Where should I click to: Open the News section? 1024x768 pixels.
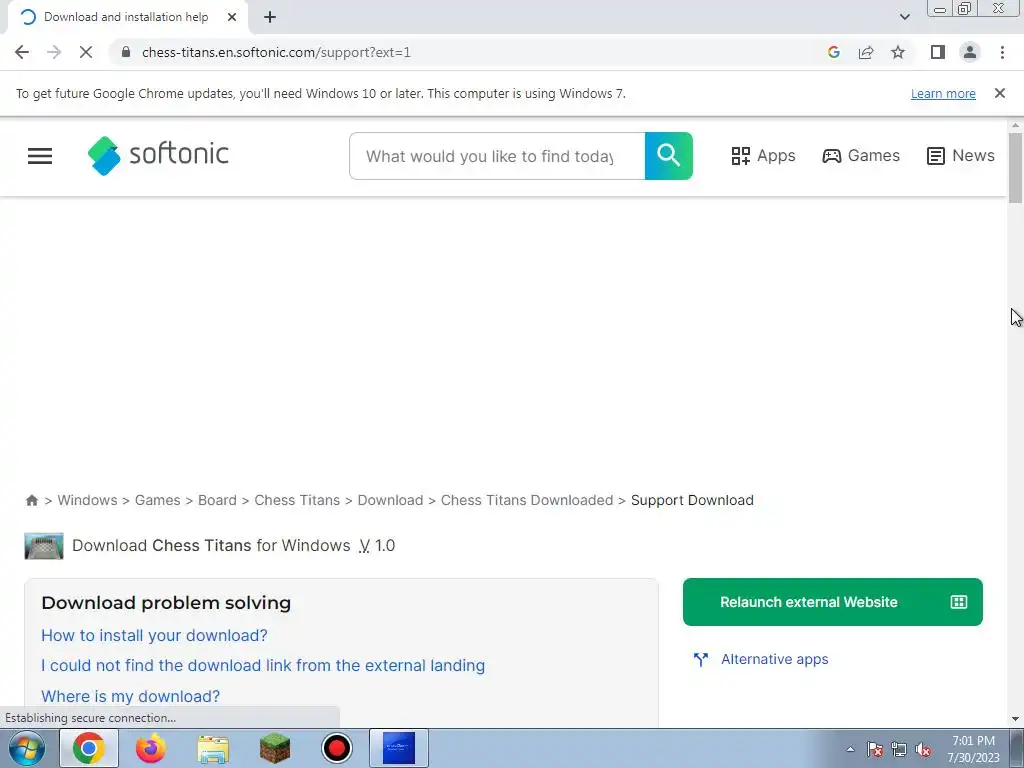click(960, 155)
